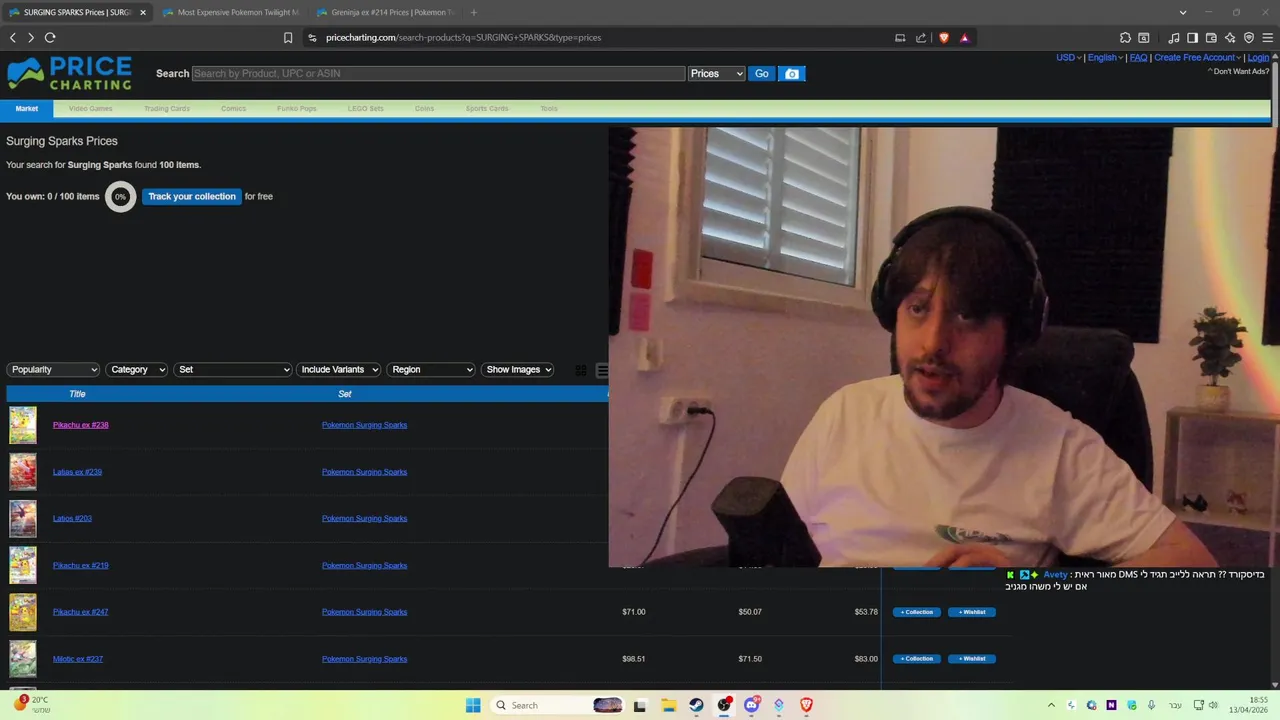Viewport: 1280px width, 720px height.
Task: Click the product search input field
Action: pyautogui.click(x=438, y=74)
